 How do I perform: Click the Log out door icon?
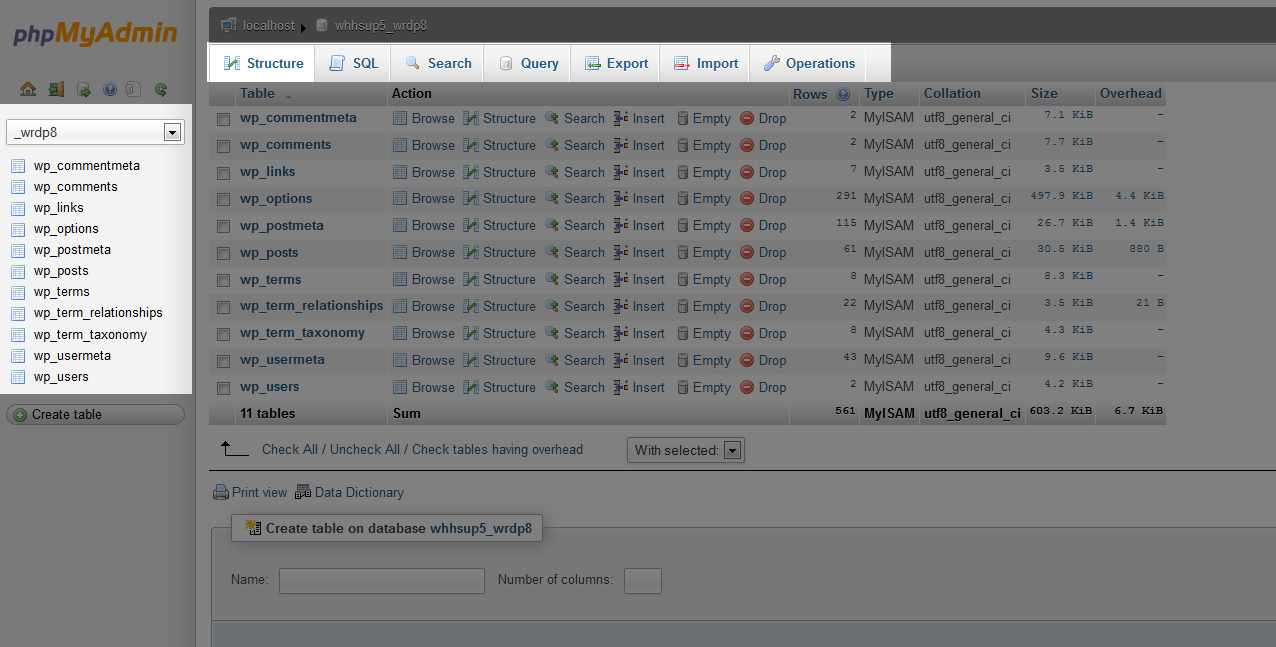tap(56, 89)
